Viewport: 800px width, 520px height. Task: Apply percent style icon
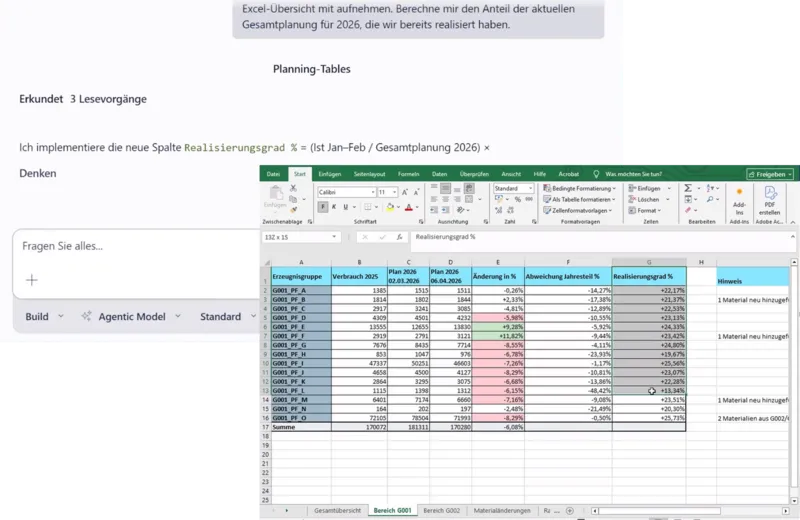tap(518, 200)
